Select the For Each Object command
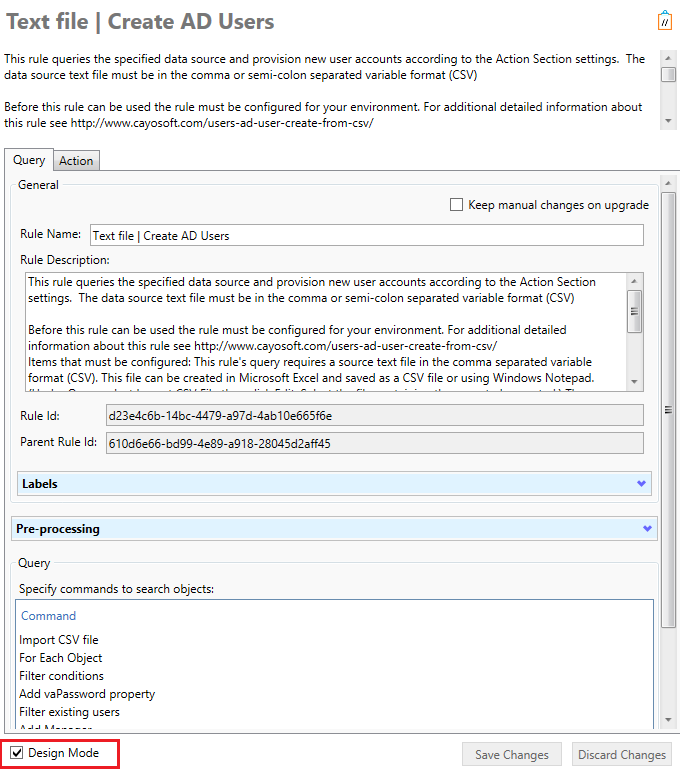This screenshot has height=772, width=680. pos(61,658)
